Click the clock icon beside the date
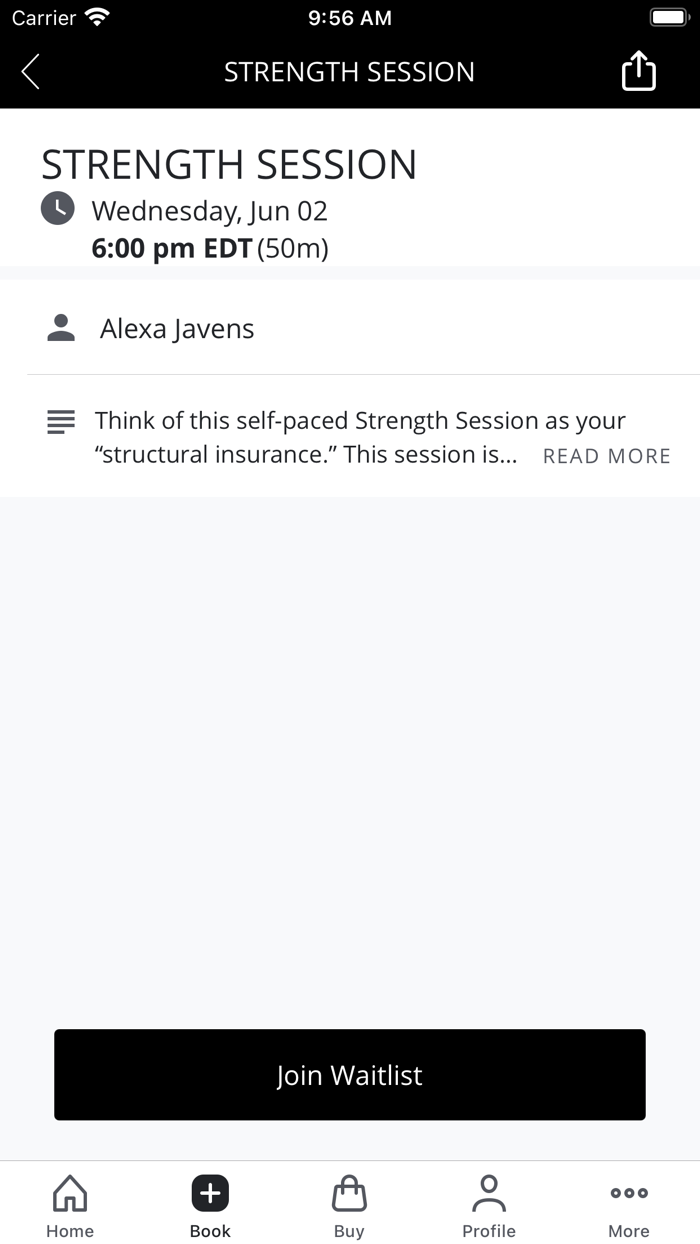 tap(57, 209)
